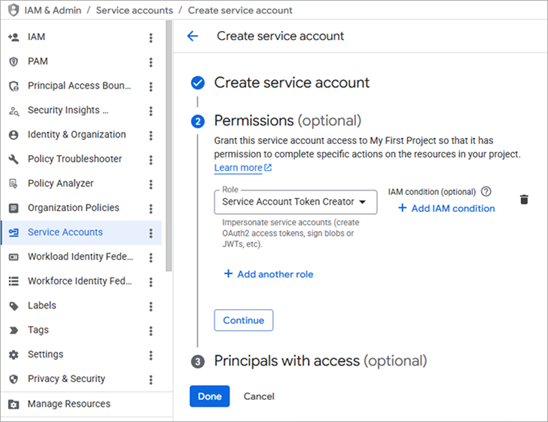
Task: Open more options for Organization Policies
Action: pos(151,209)
